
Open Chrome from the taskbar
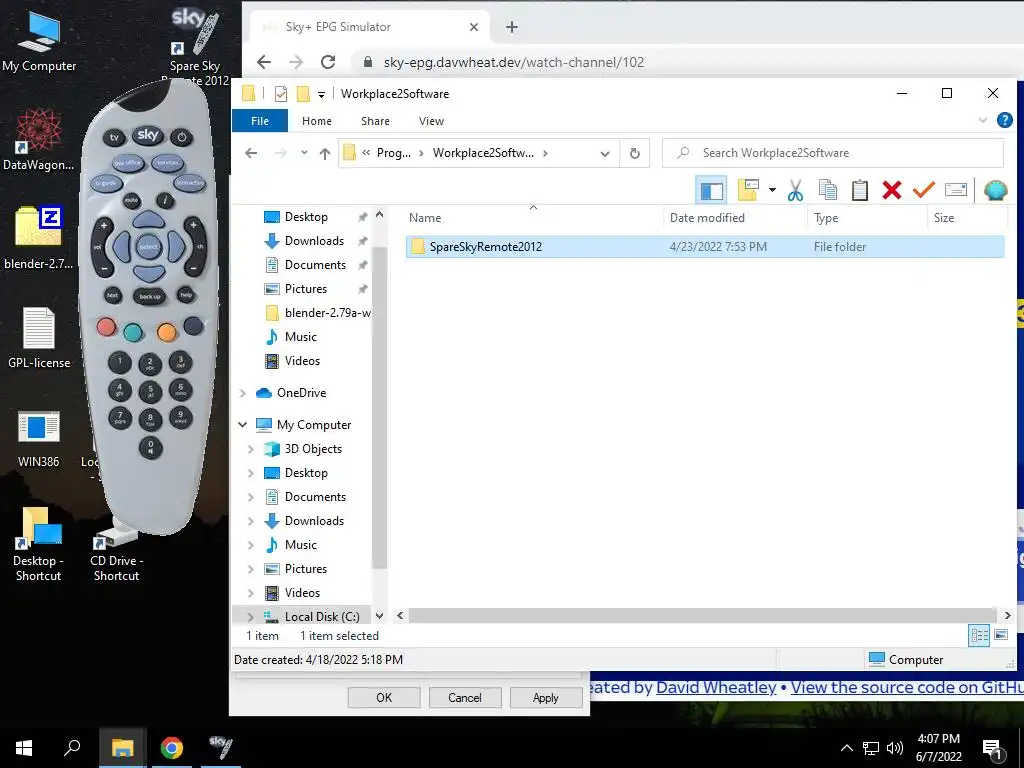[x=171, y=748]
